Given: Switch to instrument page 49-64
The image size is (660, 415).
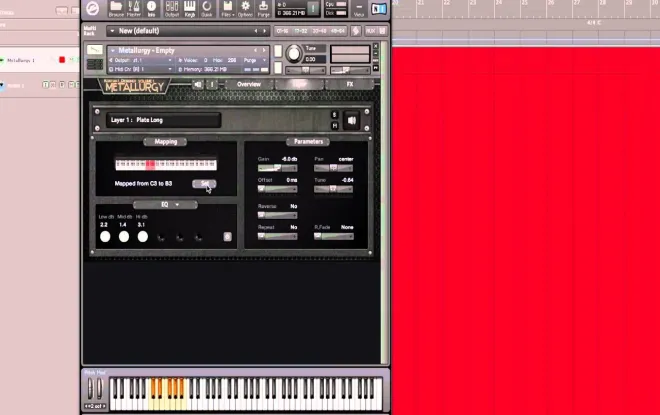Looking at the screenshot, I should 338,31.
